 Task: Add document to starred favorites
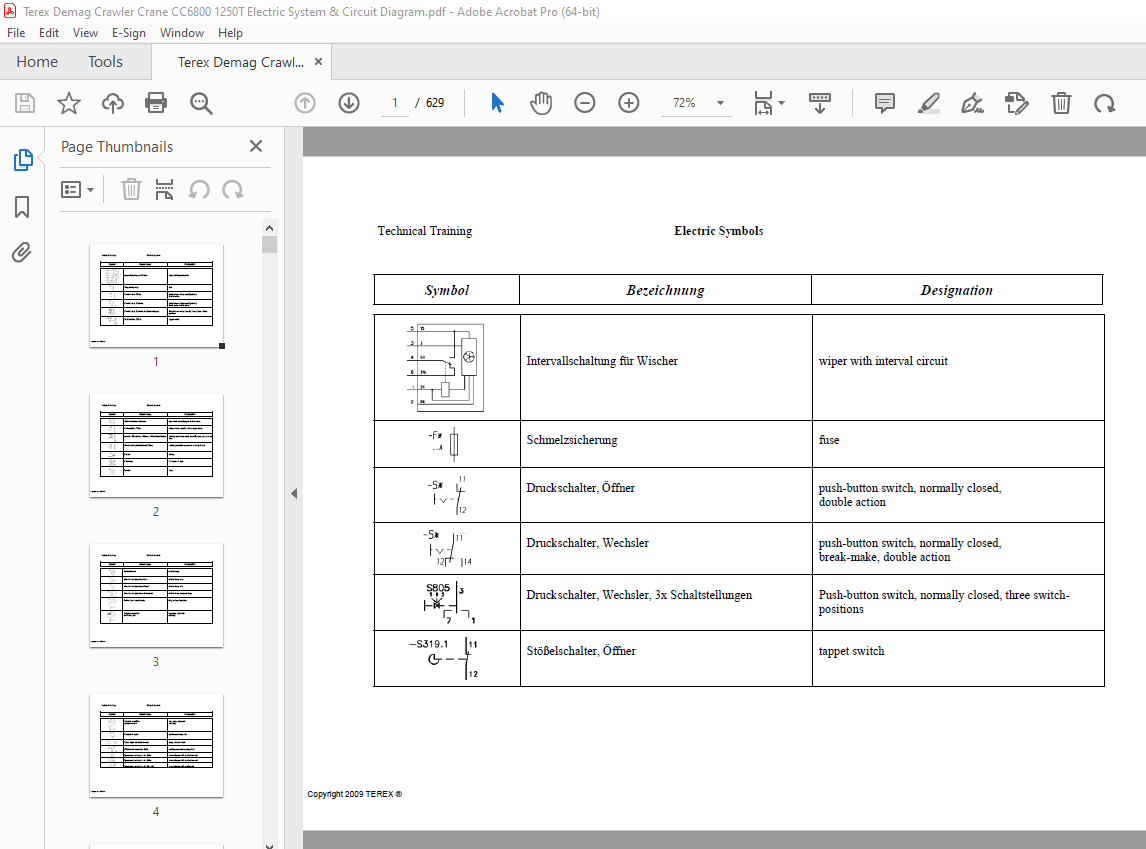coord(69,103)
